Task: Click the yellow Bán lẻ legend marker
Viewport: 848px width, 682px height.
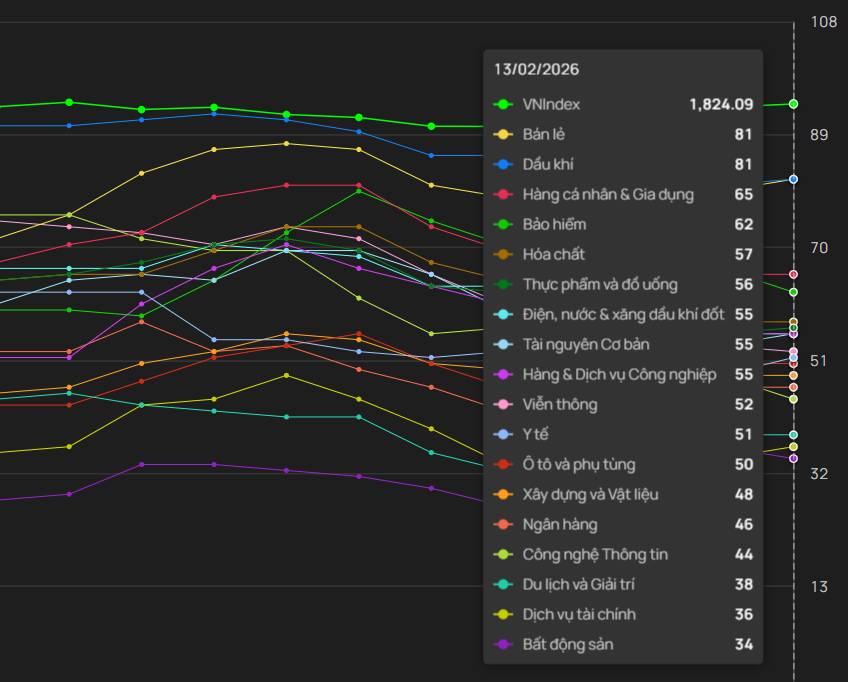Action: 504,135
